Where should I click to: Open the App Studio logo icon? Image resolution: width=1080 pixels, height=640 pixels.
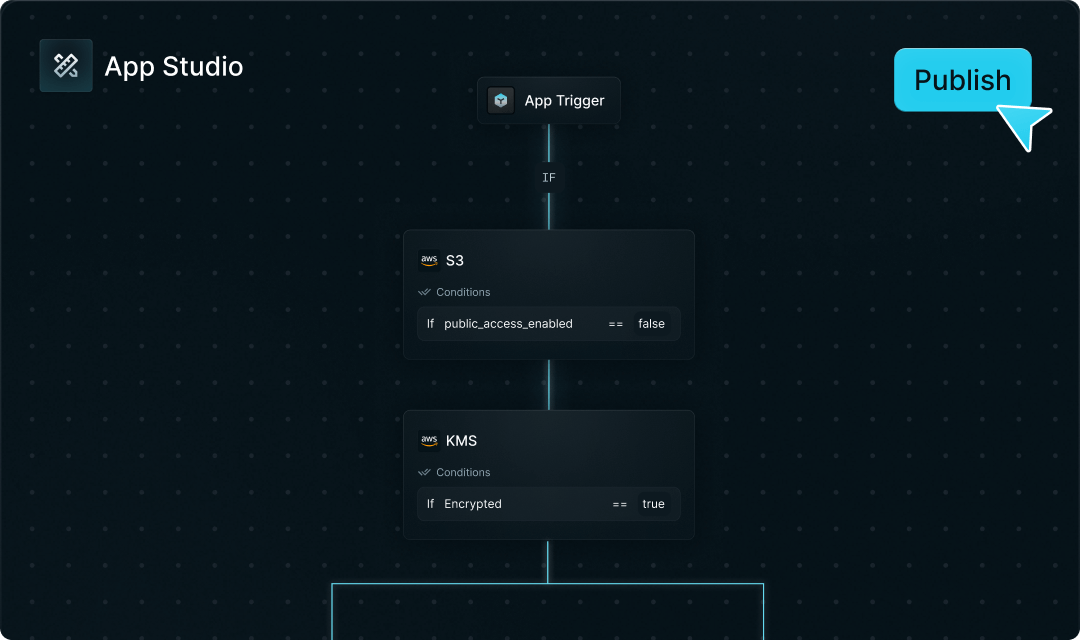coord(66,65)
